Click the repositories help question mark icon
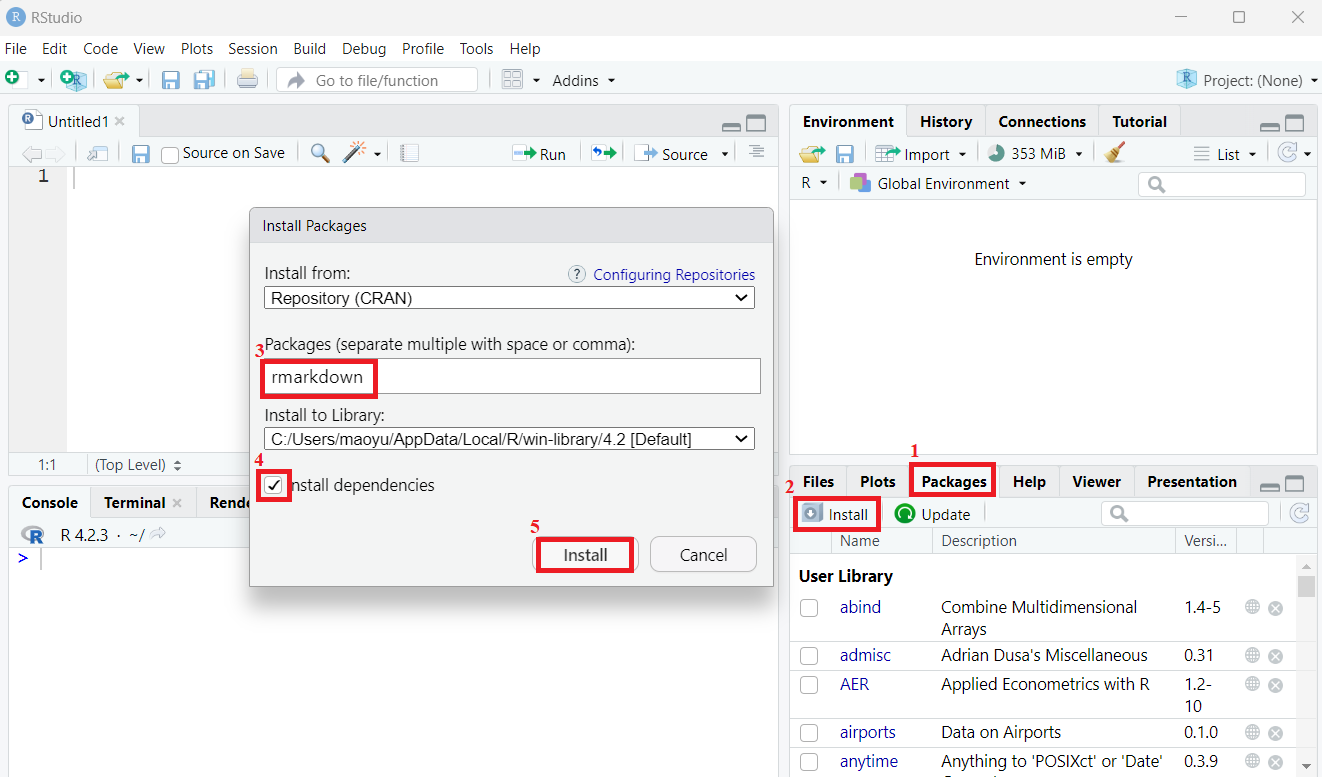The height and width of the screenshot is (777, 1322). click(x=577, y=274)
